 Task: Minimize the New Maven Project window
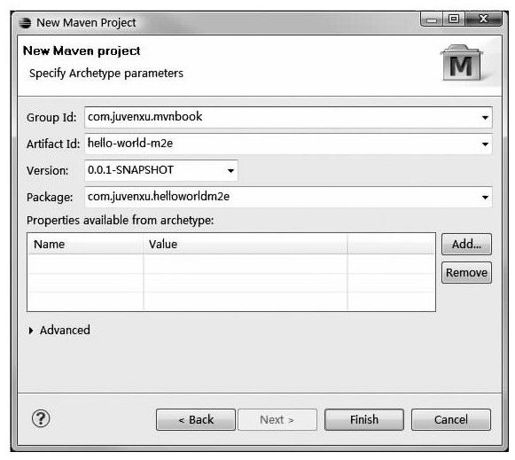[x=431, y=19]
